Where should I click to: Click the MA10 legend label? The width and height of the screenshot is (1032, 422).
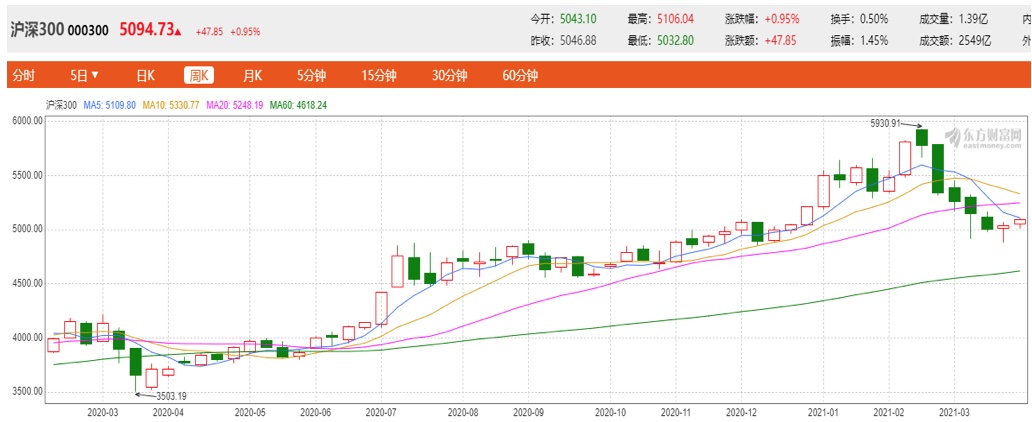pos(171,104)
